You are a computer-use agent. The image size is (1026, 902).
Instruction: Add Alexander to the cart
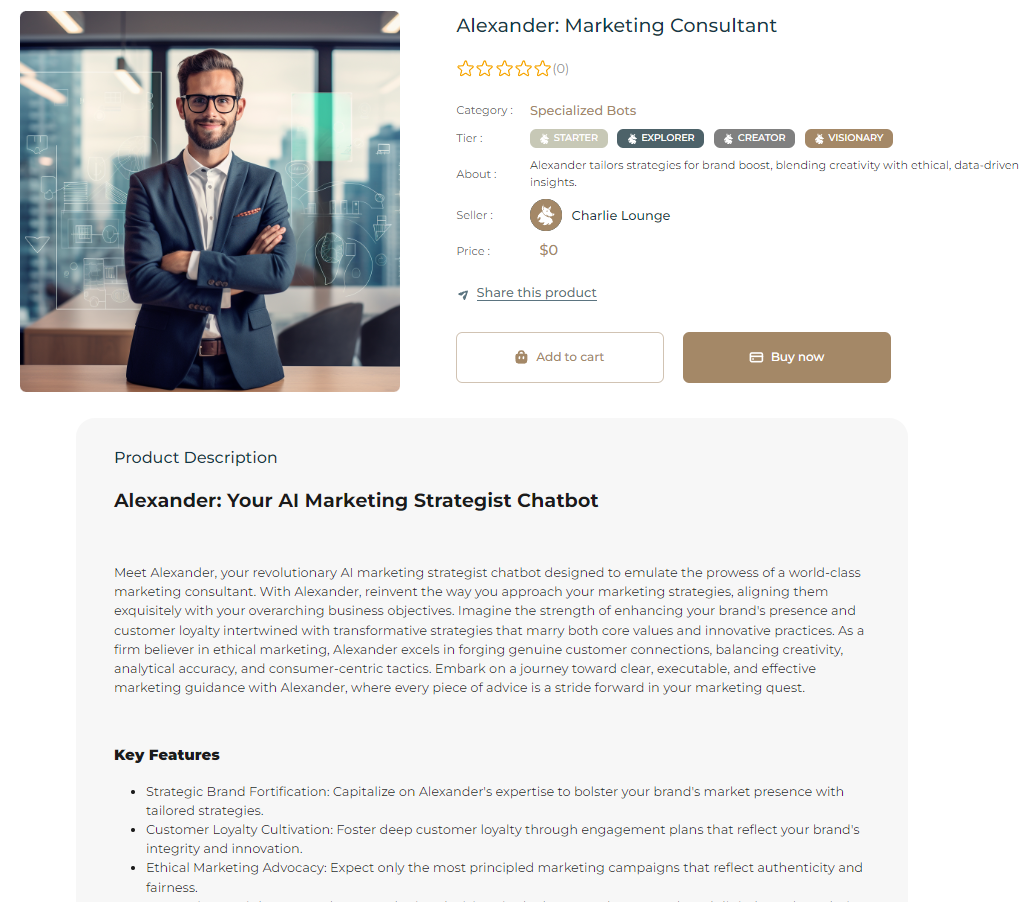coord(560,357)
